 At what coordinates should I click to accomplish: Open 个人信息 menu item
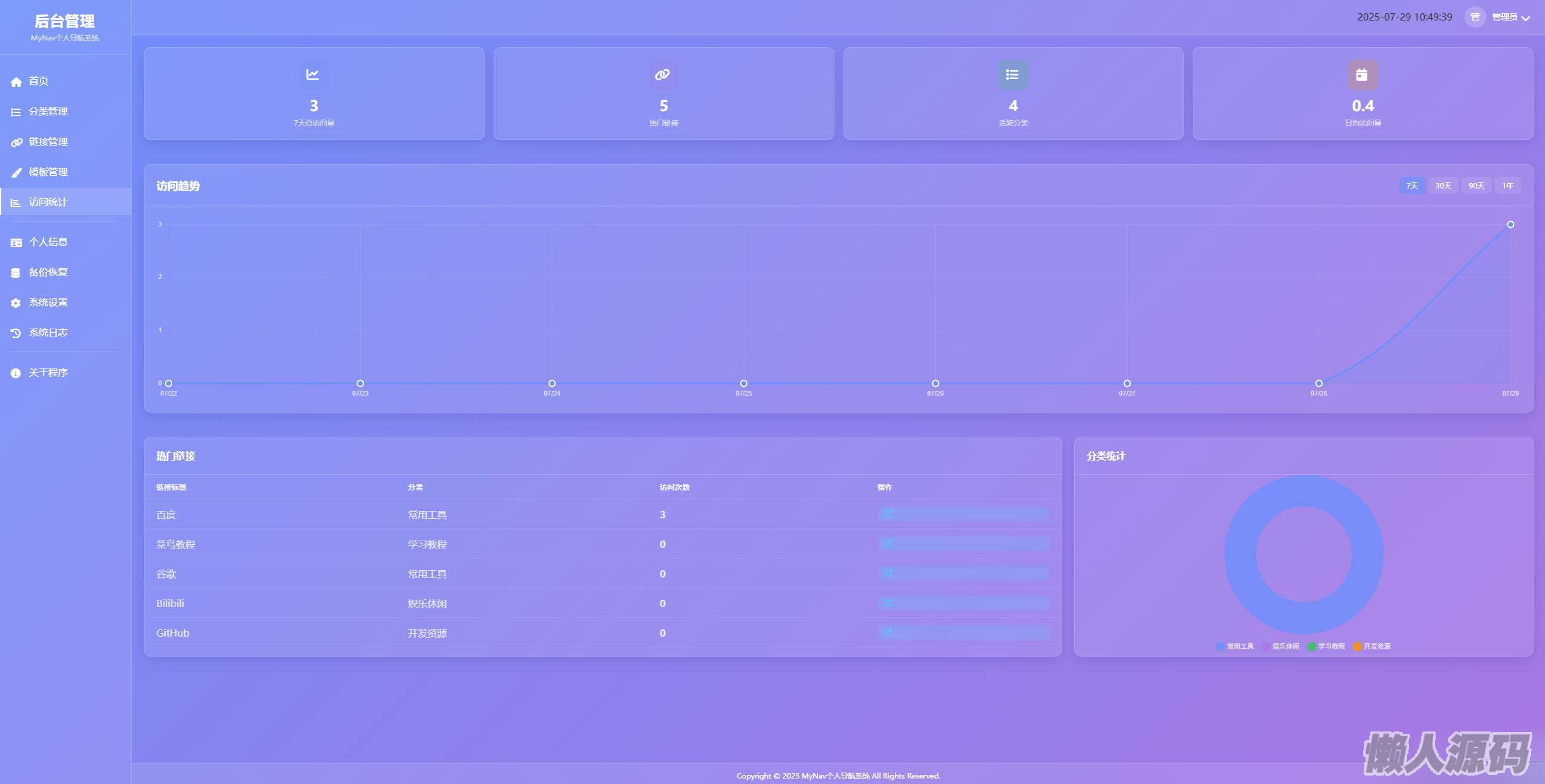[x=48, y=242]
